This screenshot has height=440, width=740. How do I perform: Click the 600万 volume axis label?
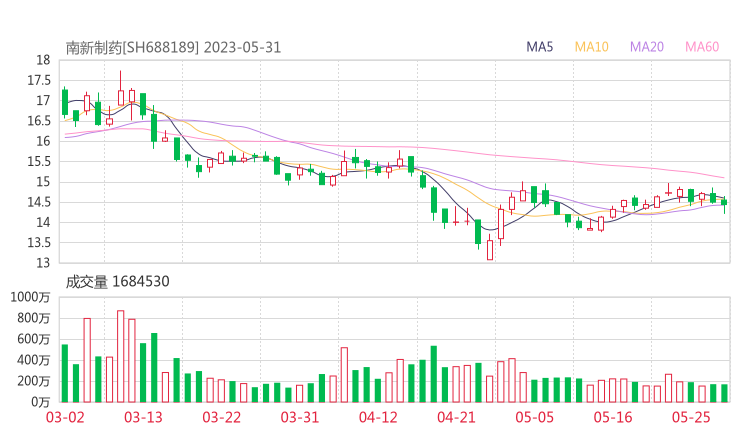(33, 339)
